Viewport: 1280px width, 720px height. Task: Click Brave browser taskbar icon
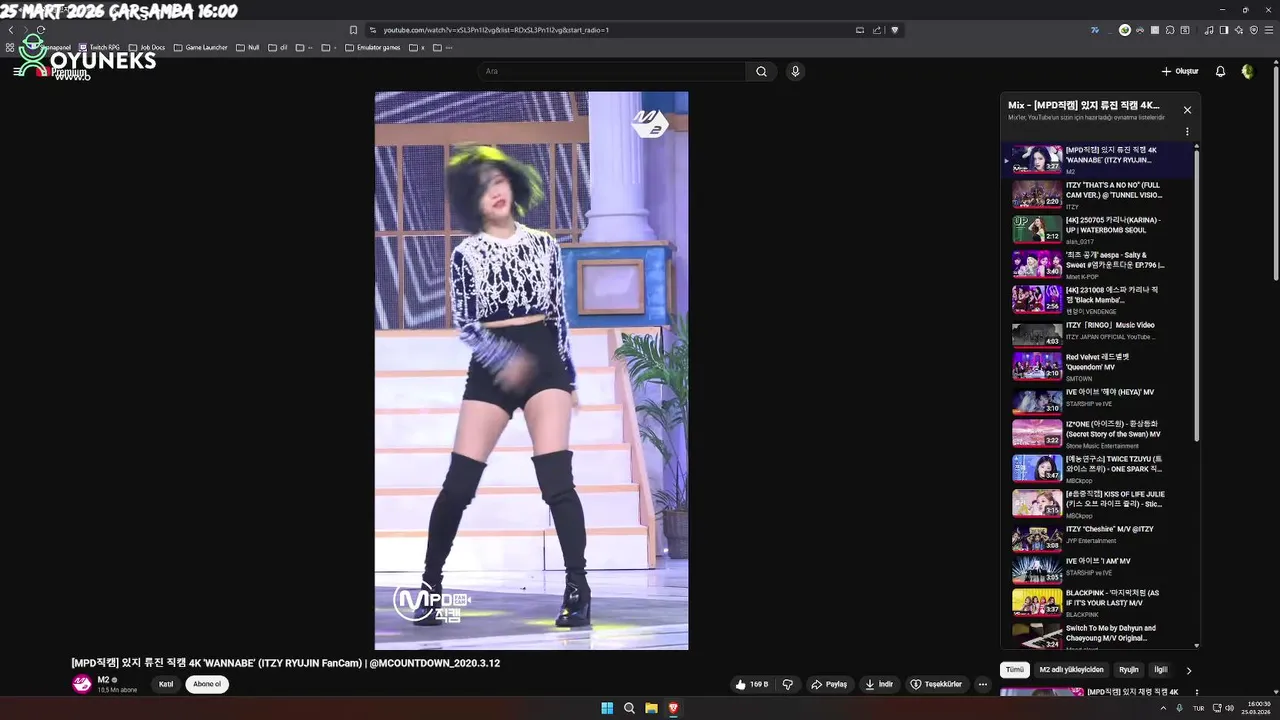tap(673, 708)
